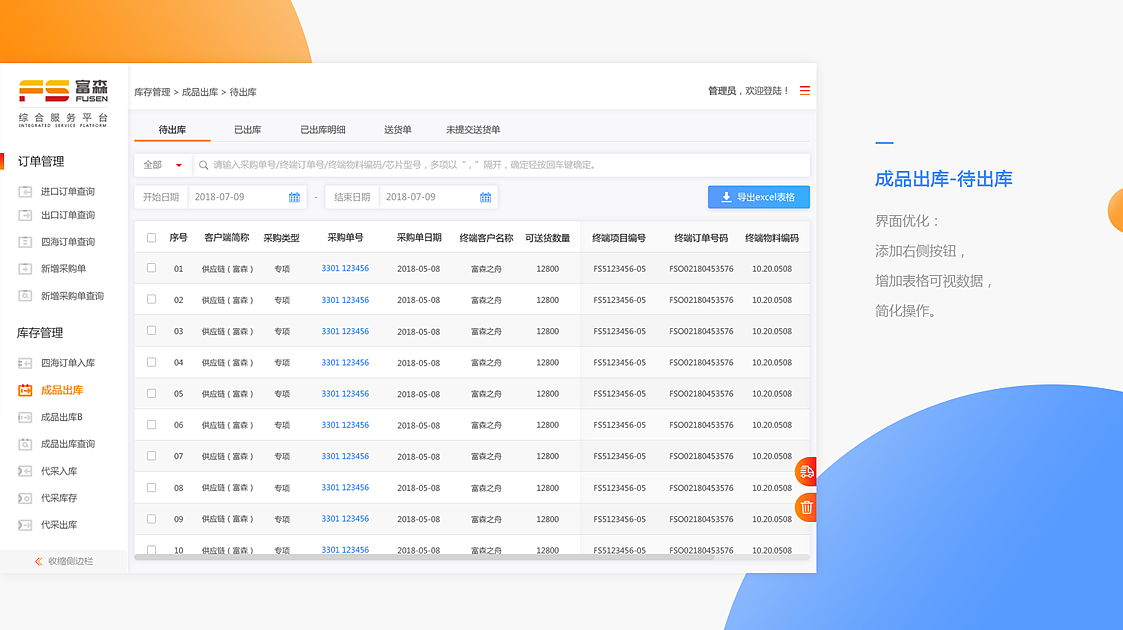The height and width of the screenshot is (630, 1123).
Task: Click 库存管理 in breadcrumb
Action: coord(153,92)
